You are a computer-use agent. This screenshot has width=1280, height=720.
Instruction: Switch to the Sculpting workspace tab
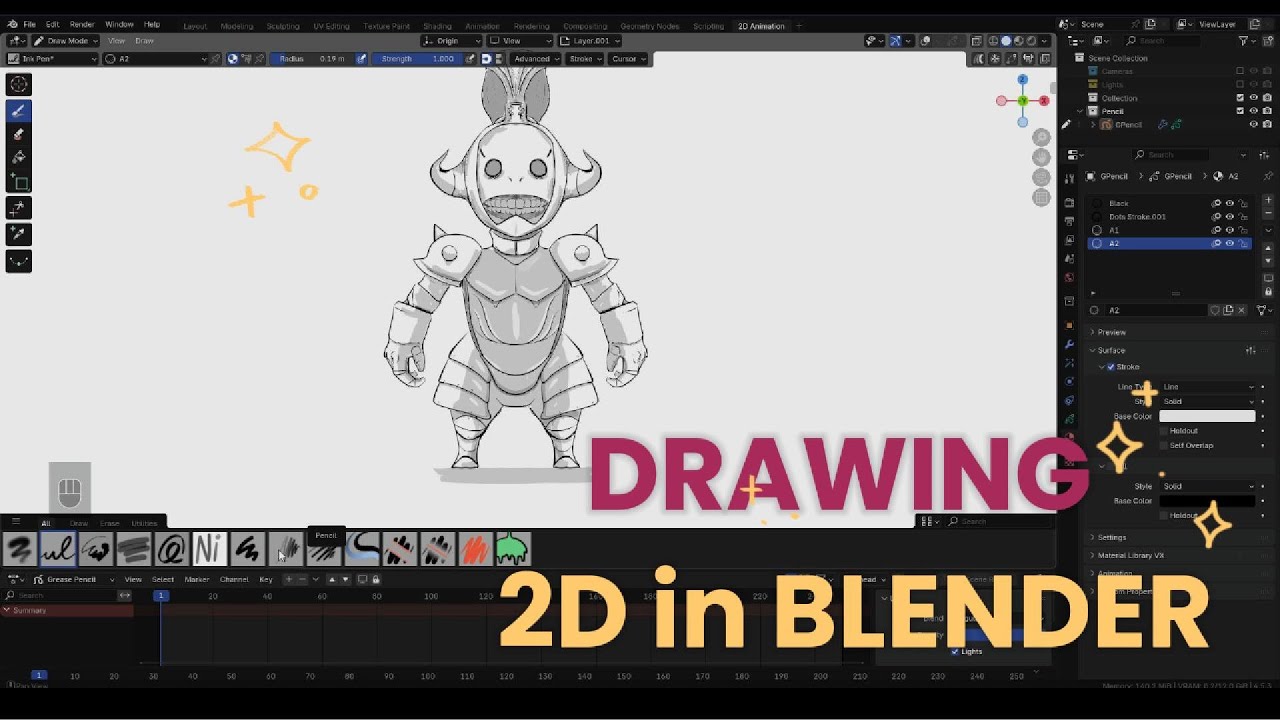tap(283, 26)
